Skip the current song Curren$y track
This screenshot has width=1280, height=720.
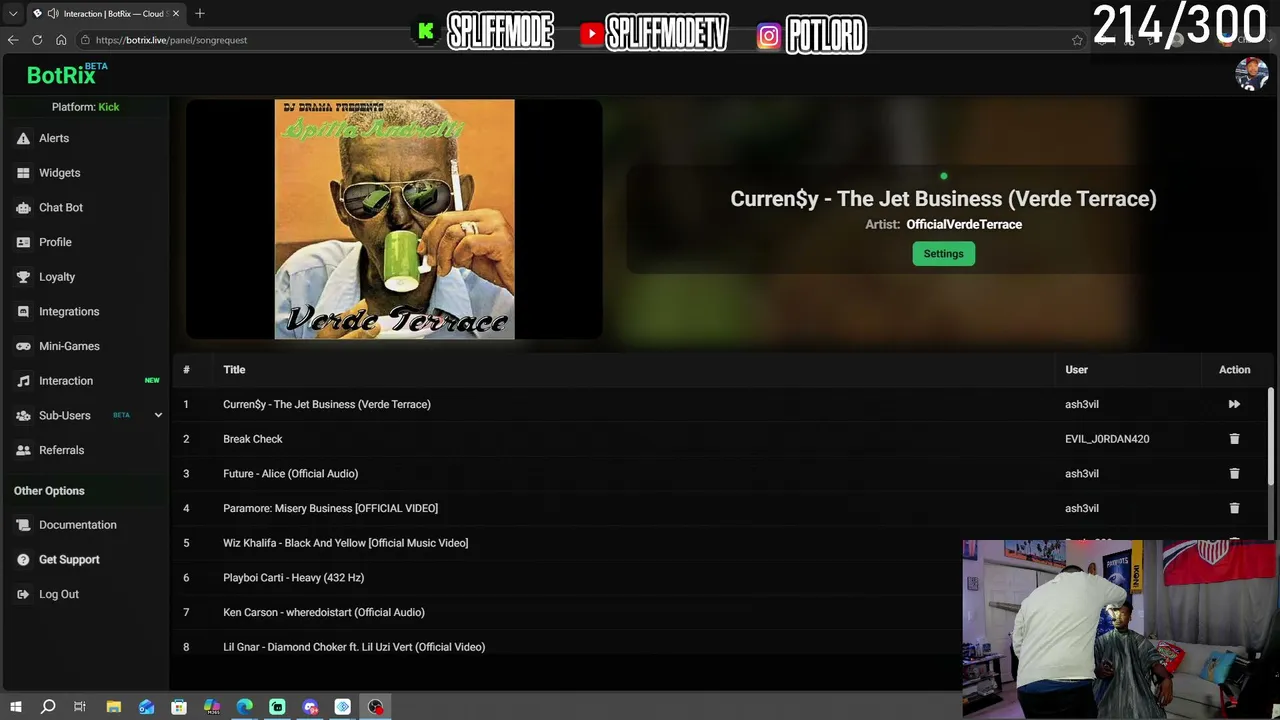1234,404
